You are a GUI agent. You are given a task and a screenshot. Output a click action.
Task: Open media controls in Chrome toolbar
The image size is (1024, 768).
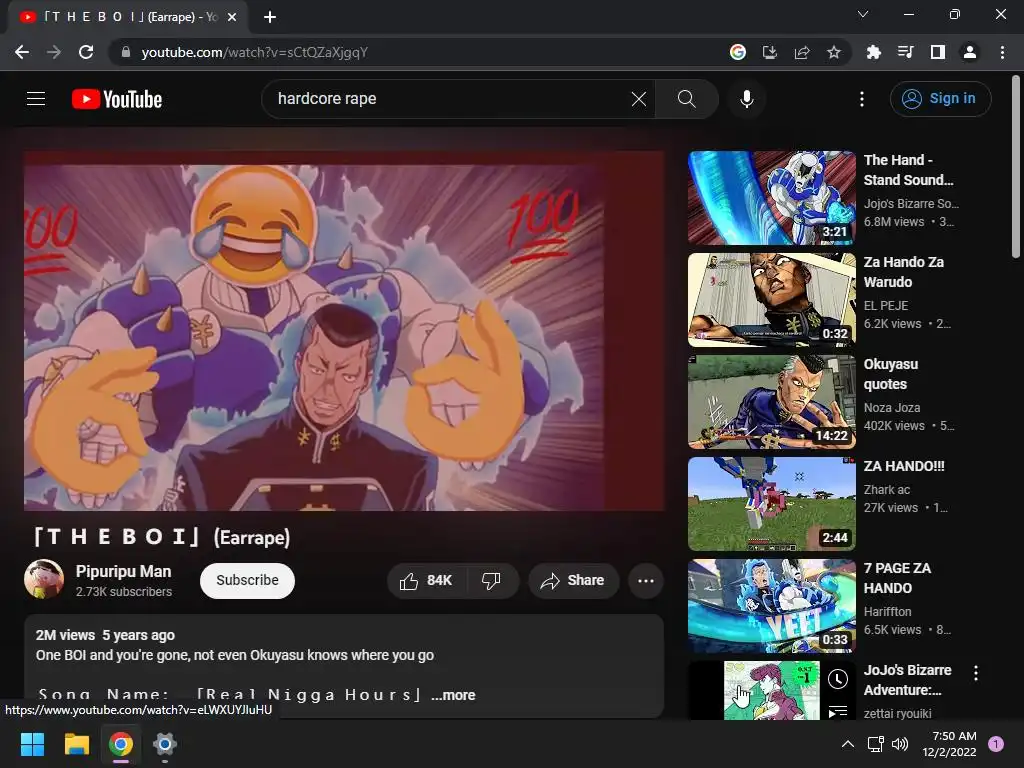tap(906, 52)
